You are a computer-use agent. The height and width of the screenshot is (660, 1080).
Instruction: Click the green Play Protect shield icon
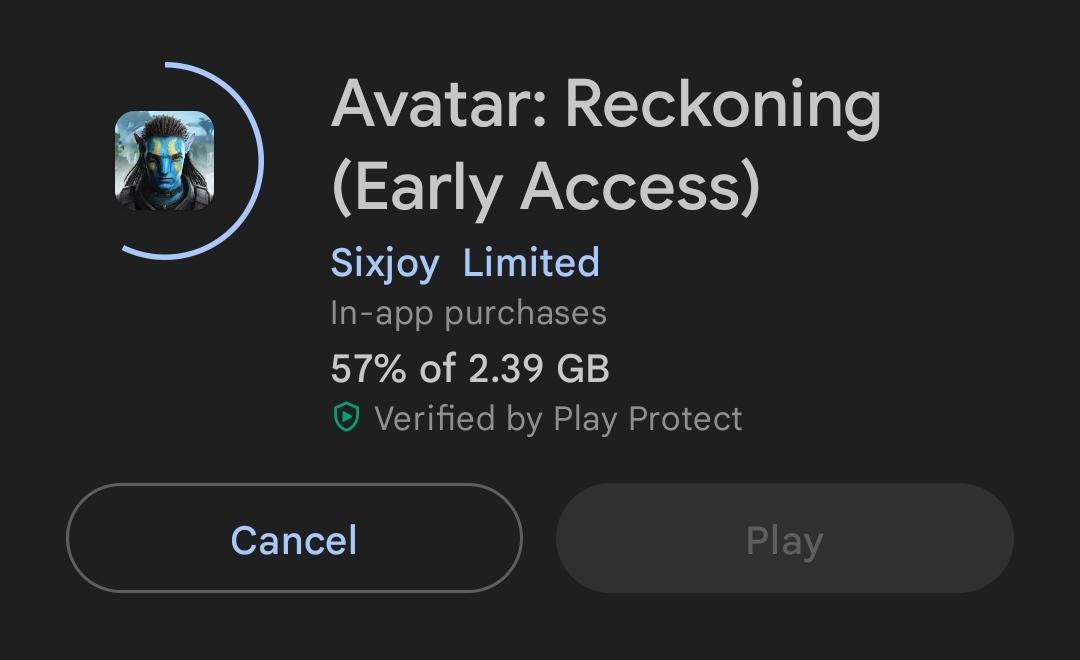click(346, 418)
